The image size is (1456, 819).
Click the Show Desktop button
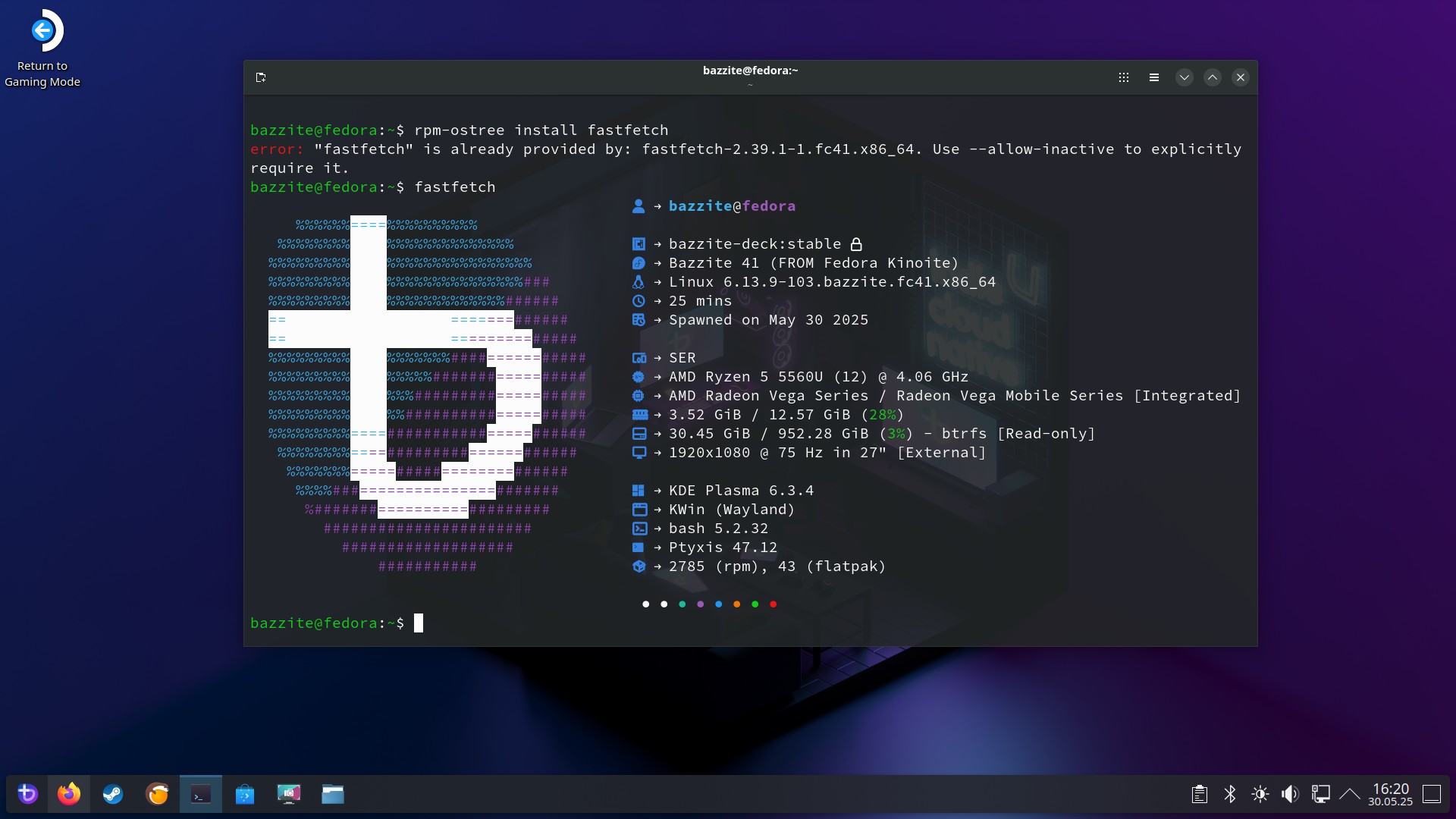[1432, 794]
